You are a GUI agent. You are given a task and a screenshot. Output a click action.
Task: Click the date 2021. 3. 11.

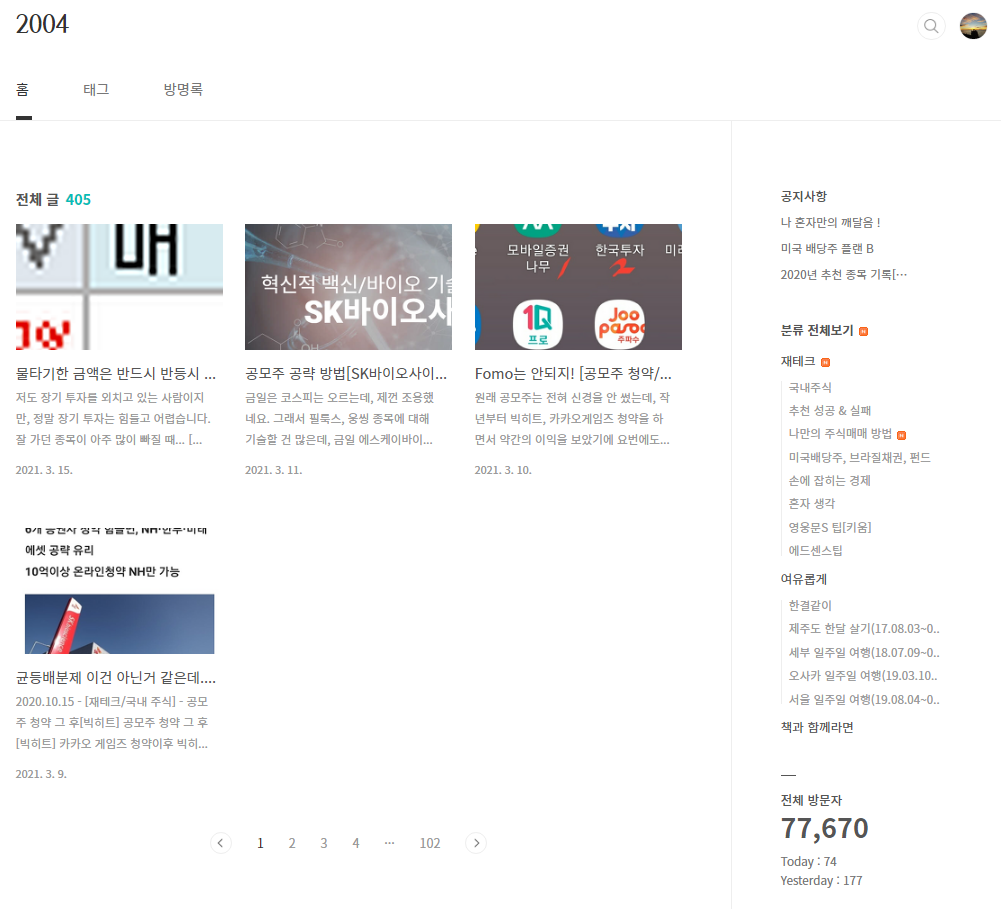[x=274, y=470]
